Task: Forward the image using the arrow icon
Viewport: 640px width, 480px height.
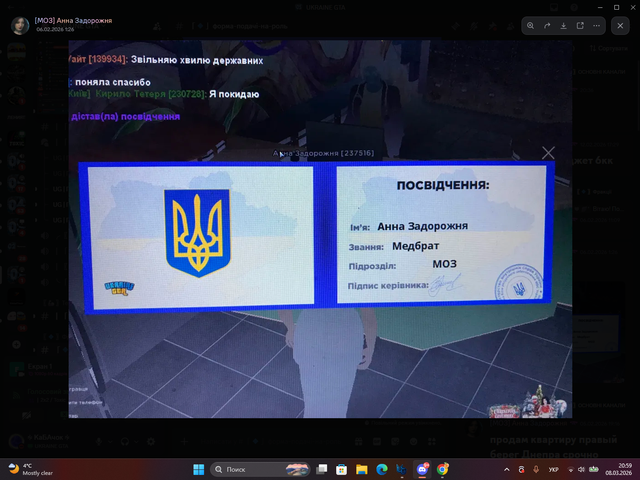Action: pyautogui.click(x=547, y=26)
